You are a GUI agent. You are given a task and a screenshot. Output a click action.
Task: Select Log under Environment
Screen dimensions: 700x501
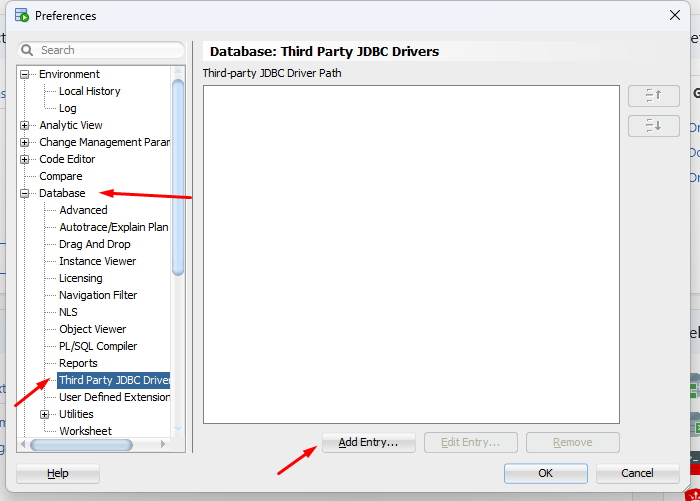coord(67,108)
